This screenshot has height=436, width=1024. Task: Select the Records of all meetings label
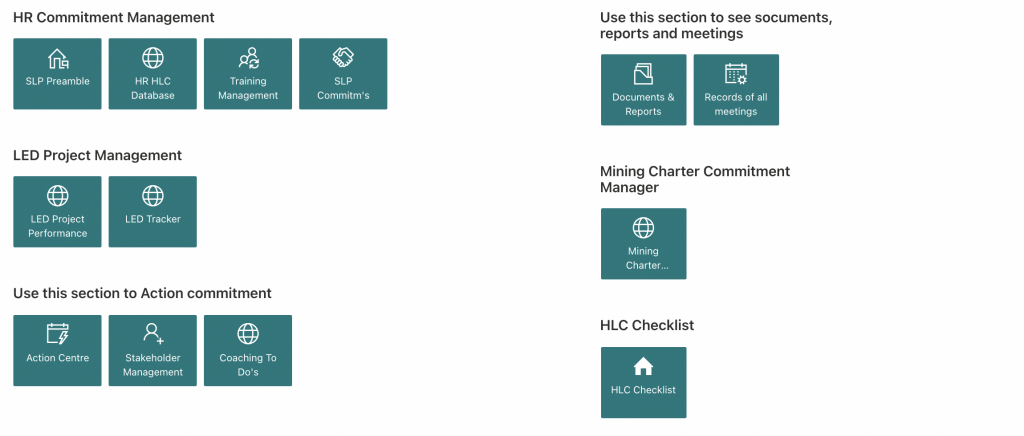tap(736, 104)
